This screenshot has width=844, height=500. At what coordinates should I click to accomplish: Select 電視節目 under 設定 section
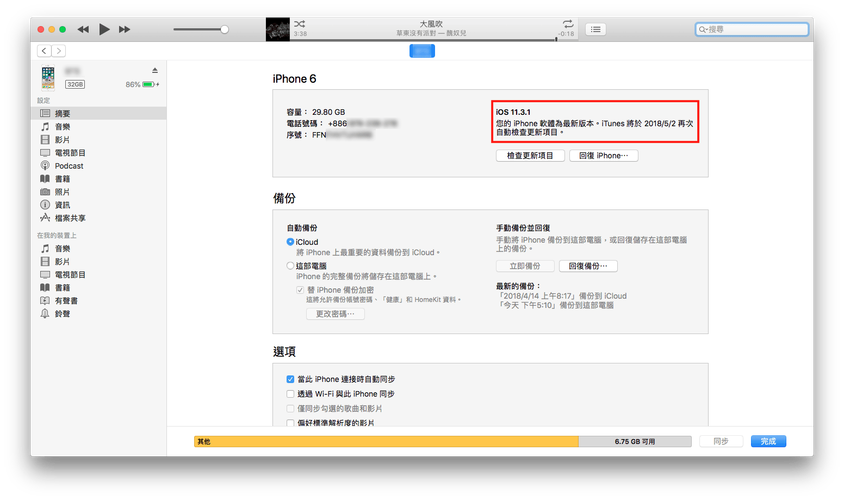[99, 152]
